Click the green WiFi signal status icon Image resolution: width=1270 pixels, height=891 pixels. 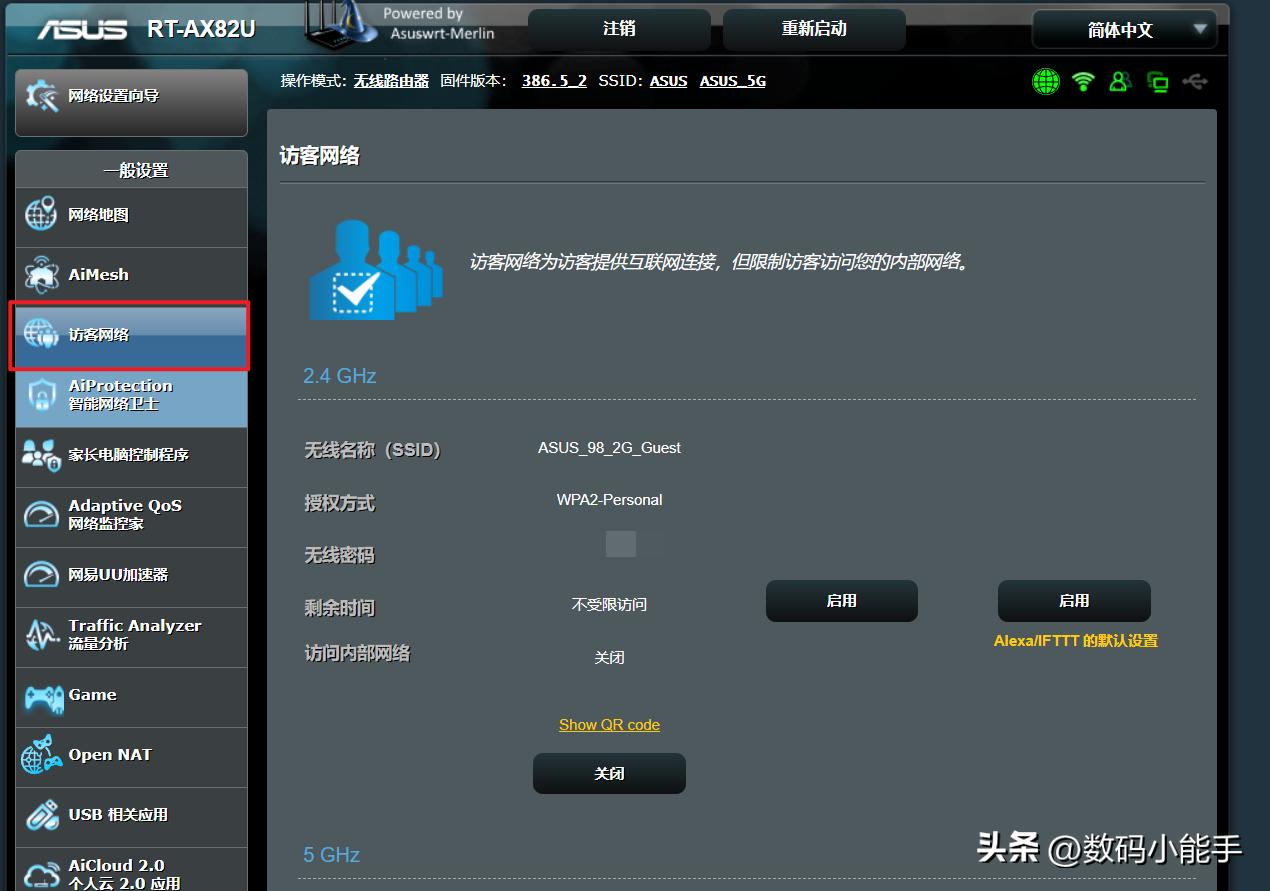[1083, 81]
